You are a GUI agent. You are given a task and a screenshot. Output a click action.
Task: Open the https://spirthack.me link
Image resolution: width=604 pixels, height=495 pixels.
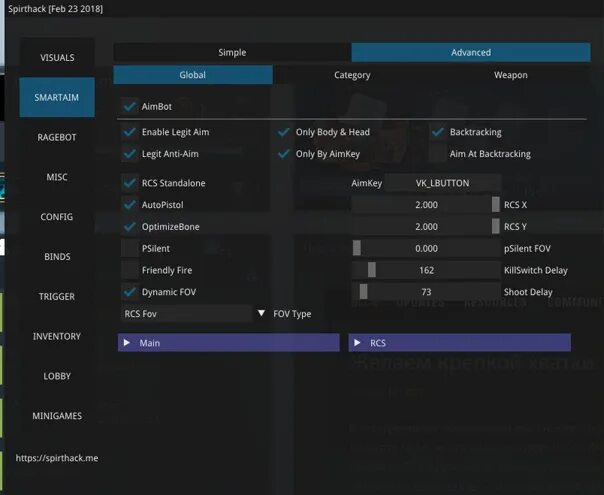(x=57, y=458)
